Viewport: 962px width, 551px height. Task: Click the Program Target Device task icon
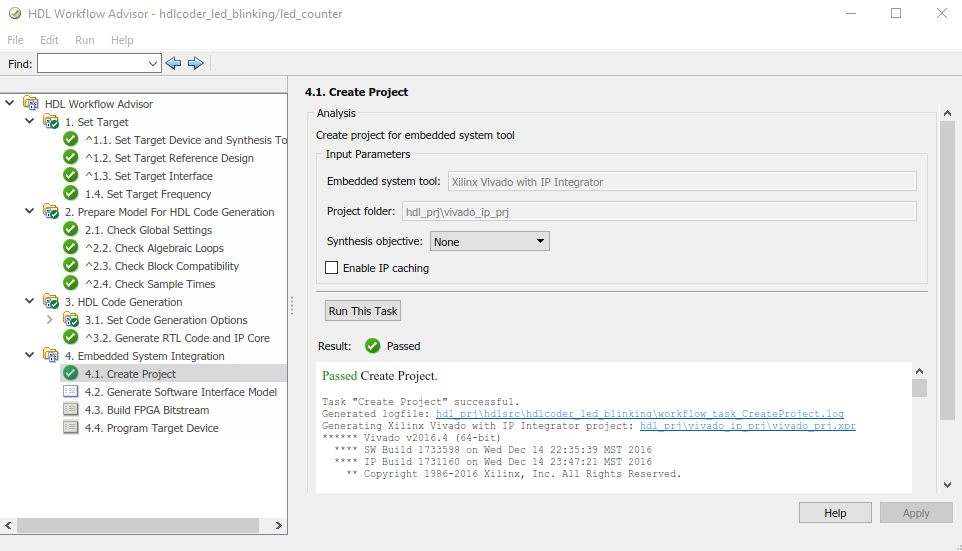(71, 428)
